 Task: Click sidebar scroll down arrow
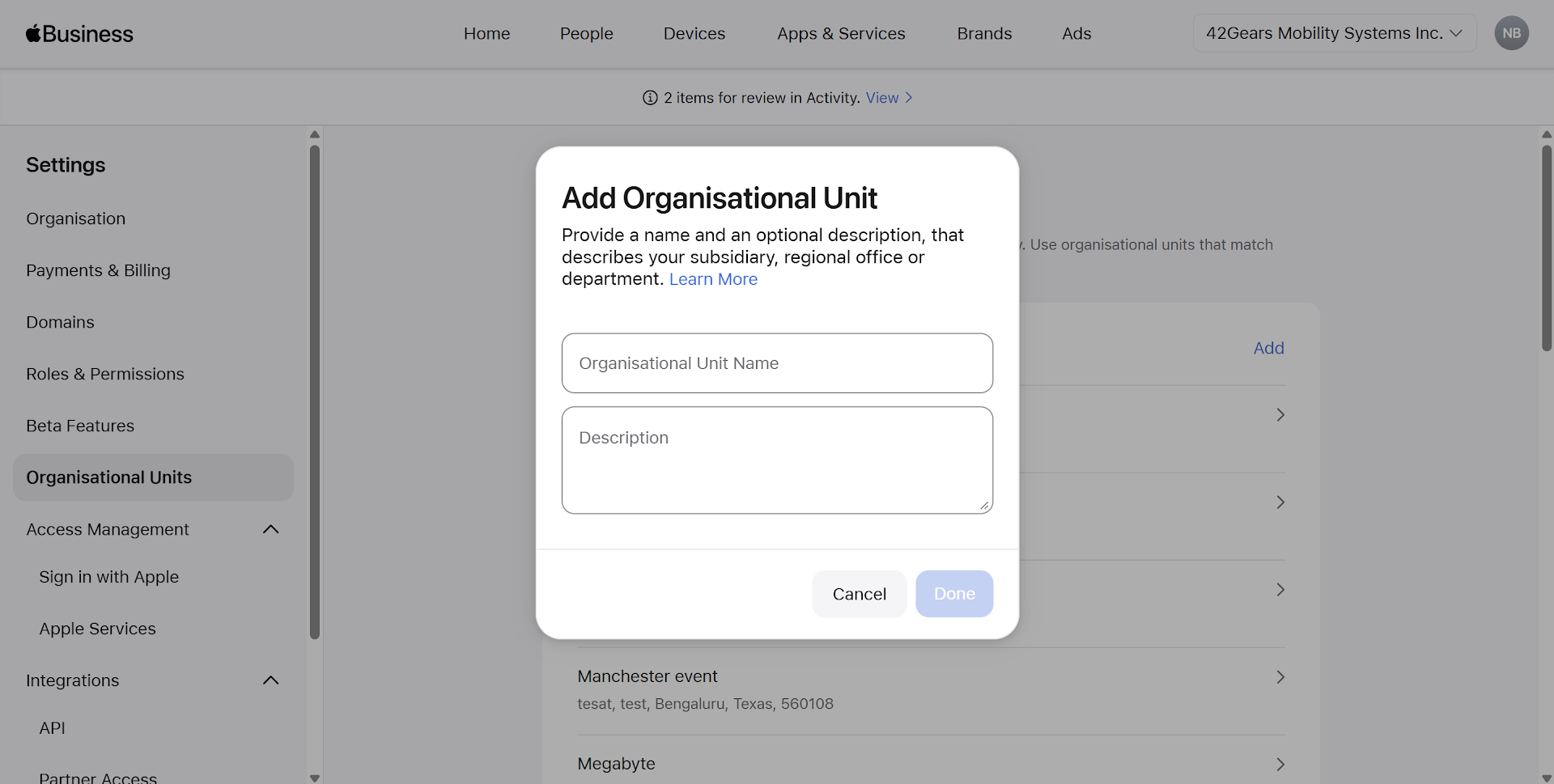click(x=315, y=778)
